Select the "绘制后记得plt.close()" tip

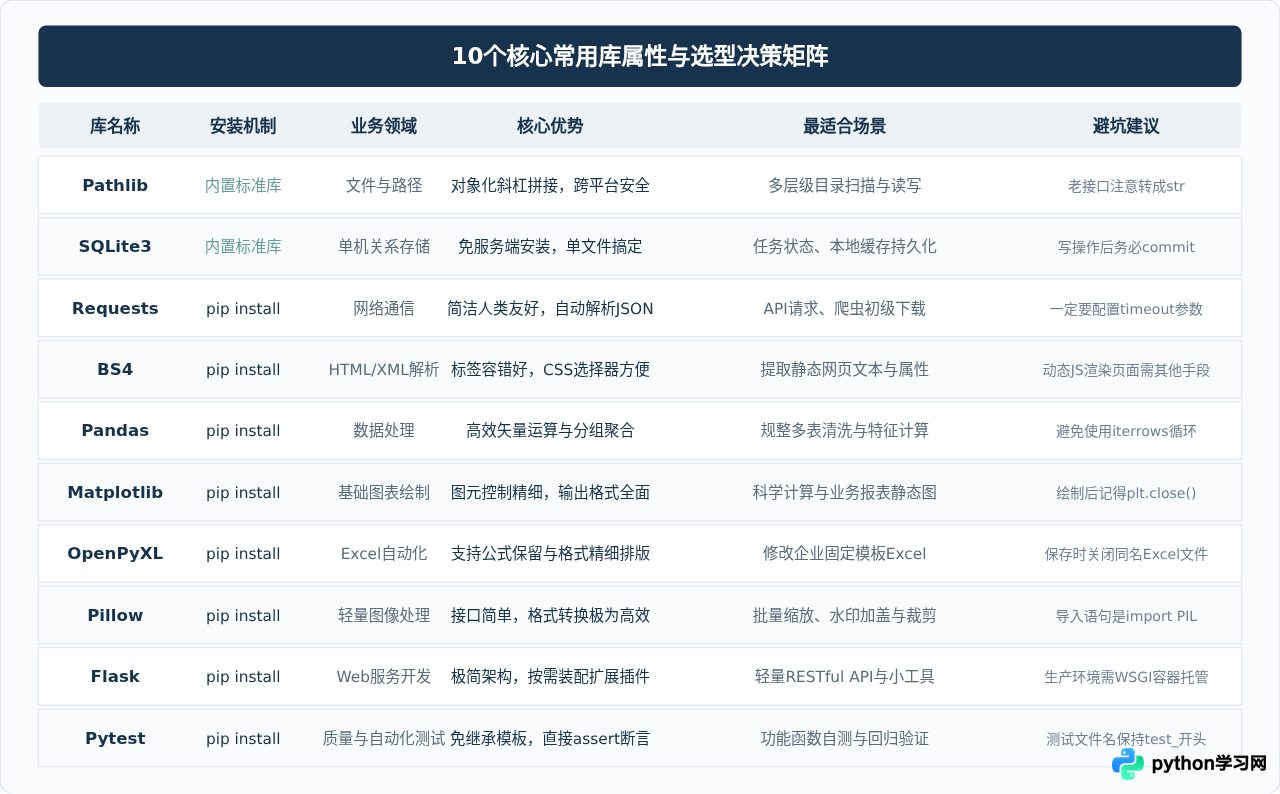tap(1126, 493)
